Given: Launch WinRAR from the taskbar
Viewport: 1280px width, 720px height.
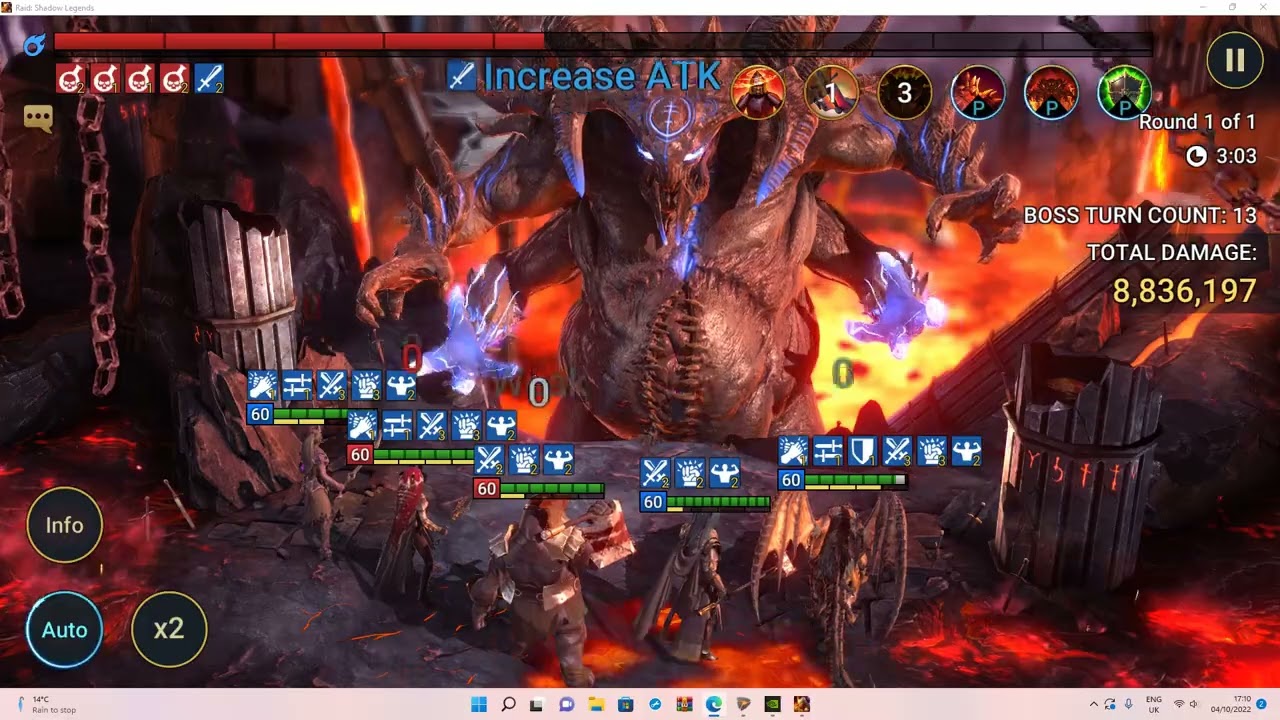Looking at the screenshot, I should coord(684,704).
